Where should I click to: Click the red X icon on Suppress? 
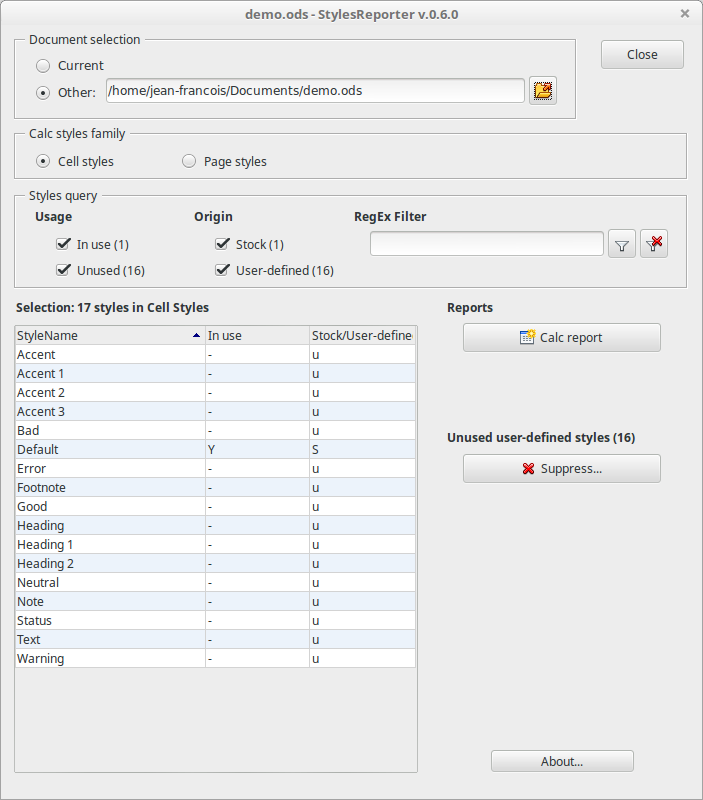(x=528, y=468)
